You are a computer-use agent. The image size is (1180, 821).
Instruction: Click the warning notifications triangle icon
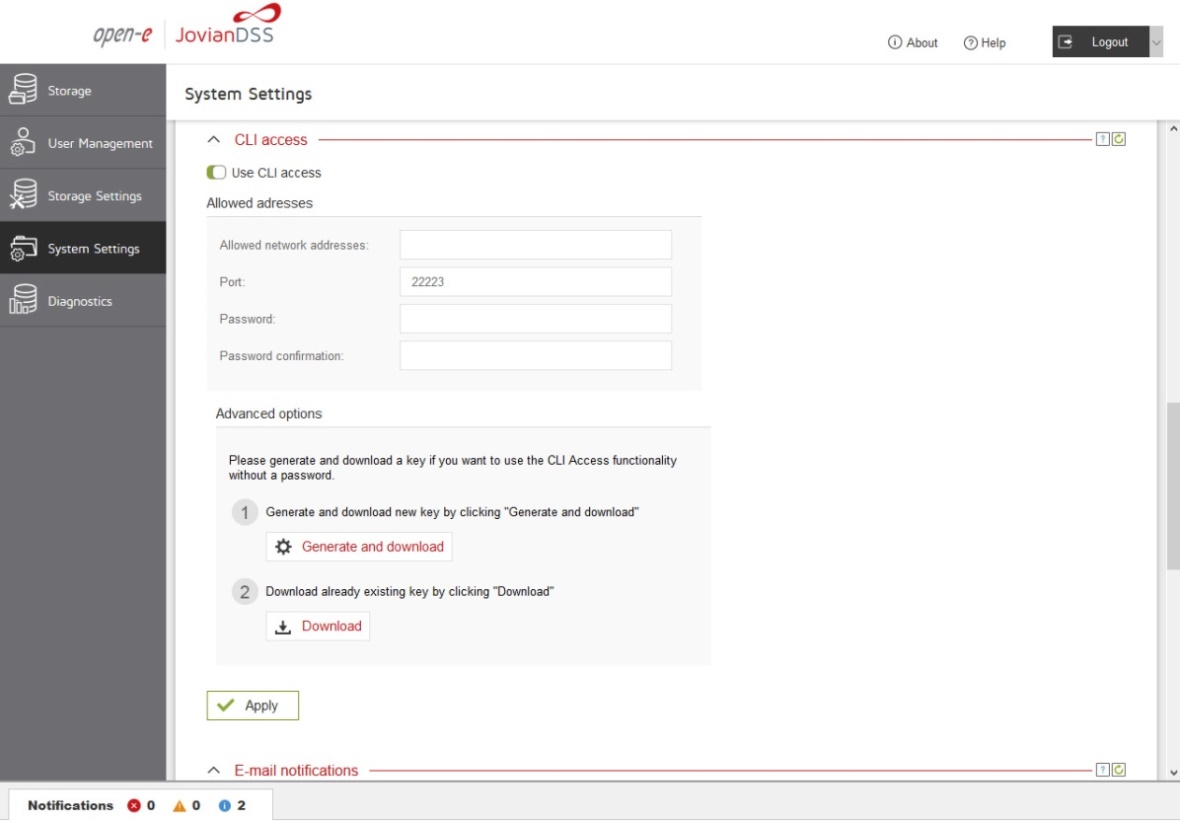coord(179,806)
